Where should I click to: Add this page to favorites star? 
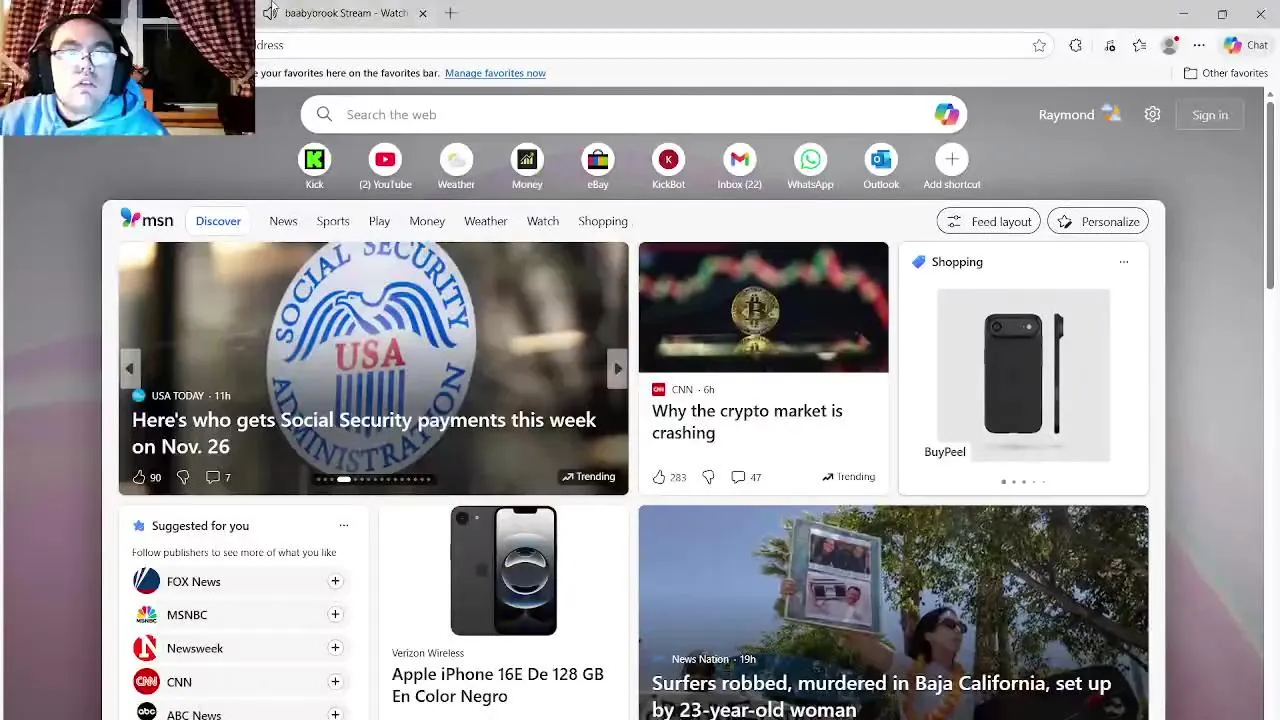(x=1039, y=45)
